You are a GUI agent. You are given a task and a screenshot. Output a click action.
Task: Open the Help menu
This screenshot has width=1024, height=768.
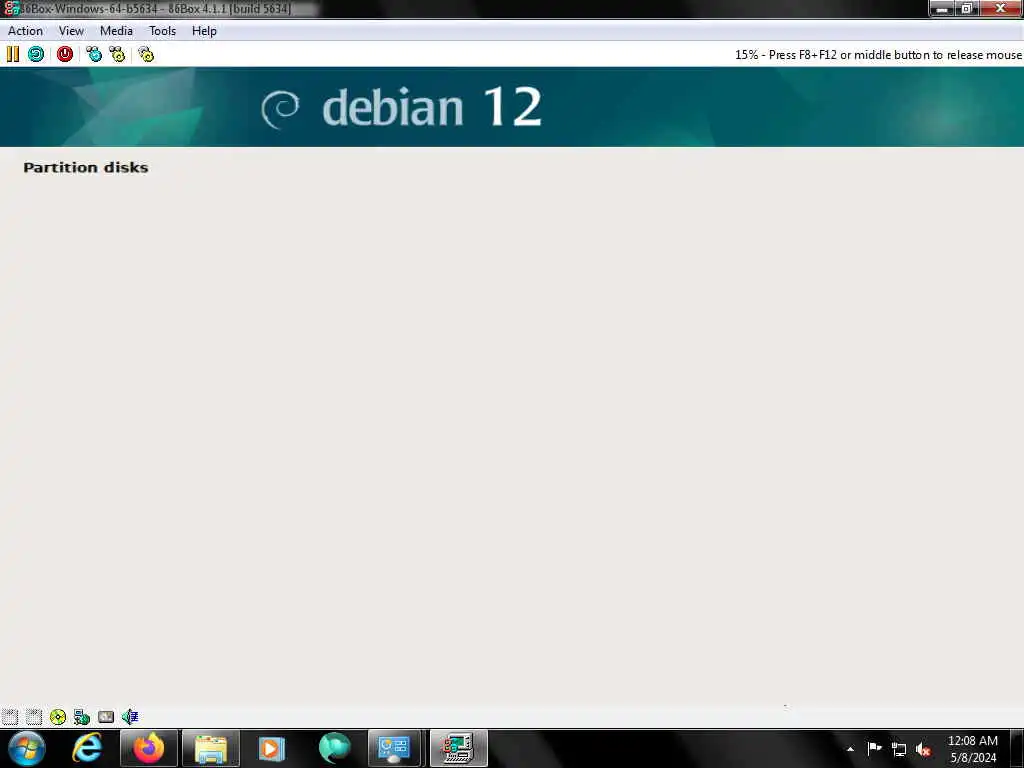(204, 31)
